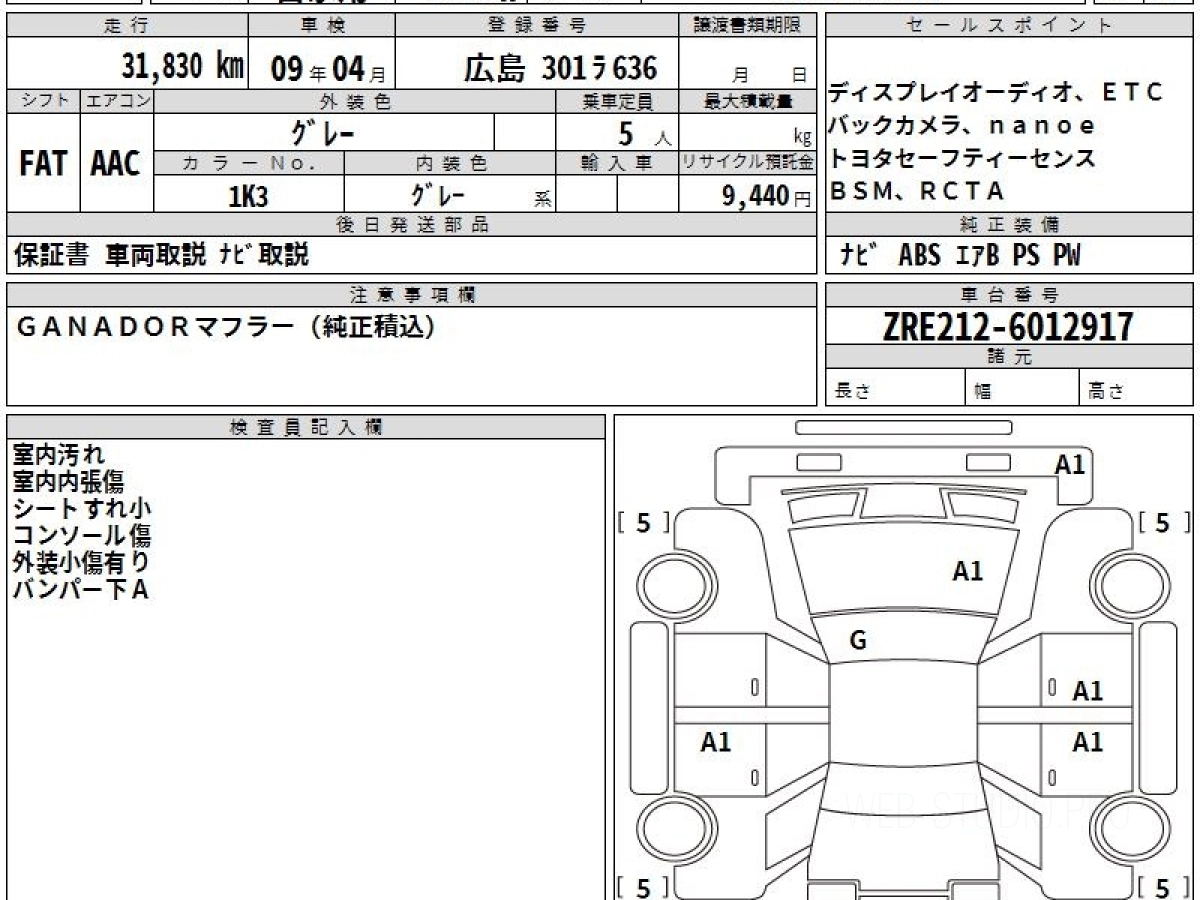This screenshot has width=1200, height=900.
Task: Select the 'A1' mark on the left-side door
Action: [x=716, y=742]
